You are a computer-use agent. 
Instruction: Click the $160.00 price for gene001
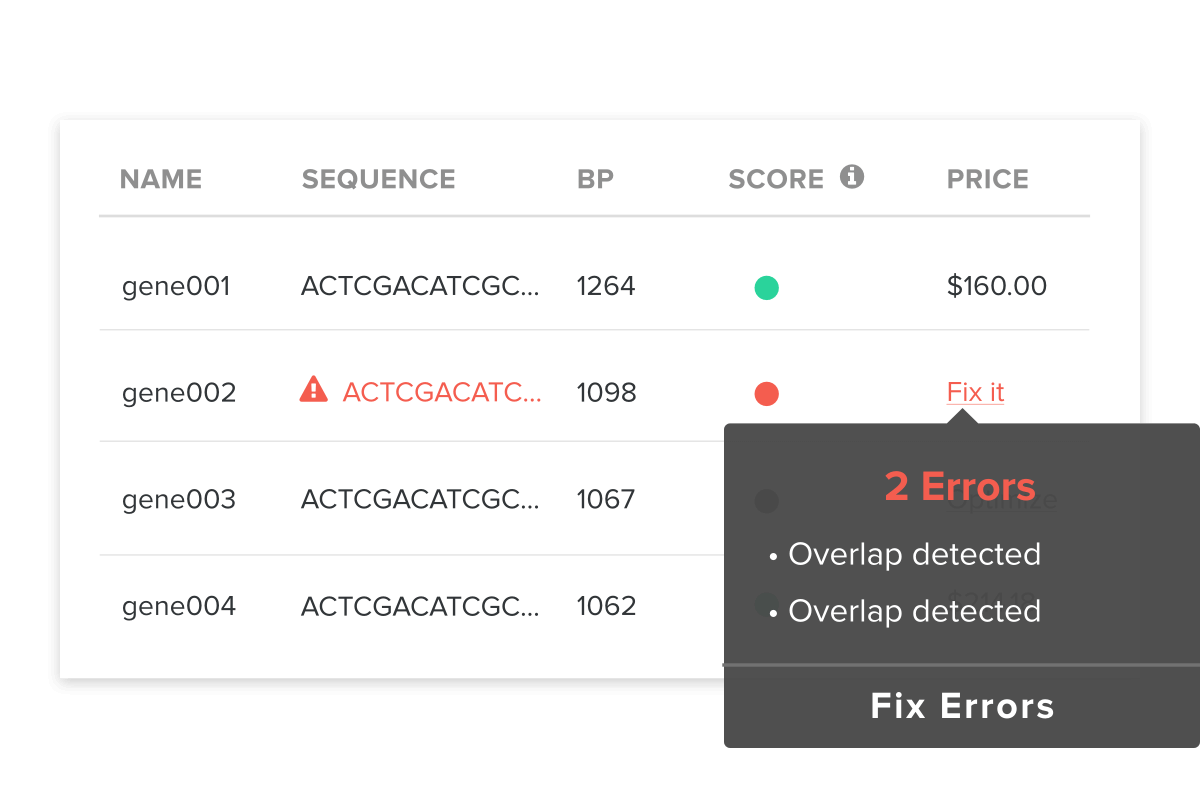(996, 287)
